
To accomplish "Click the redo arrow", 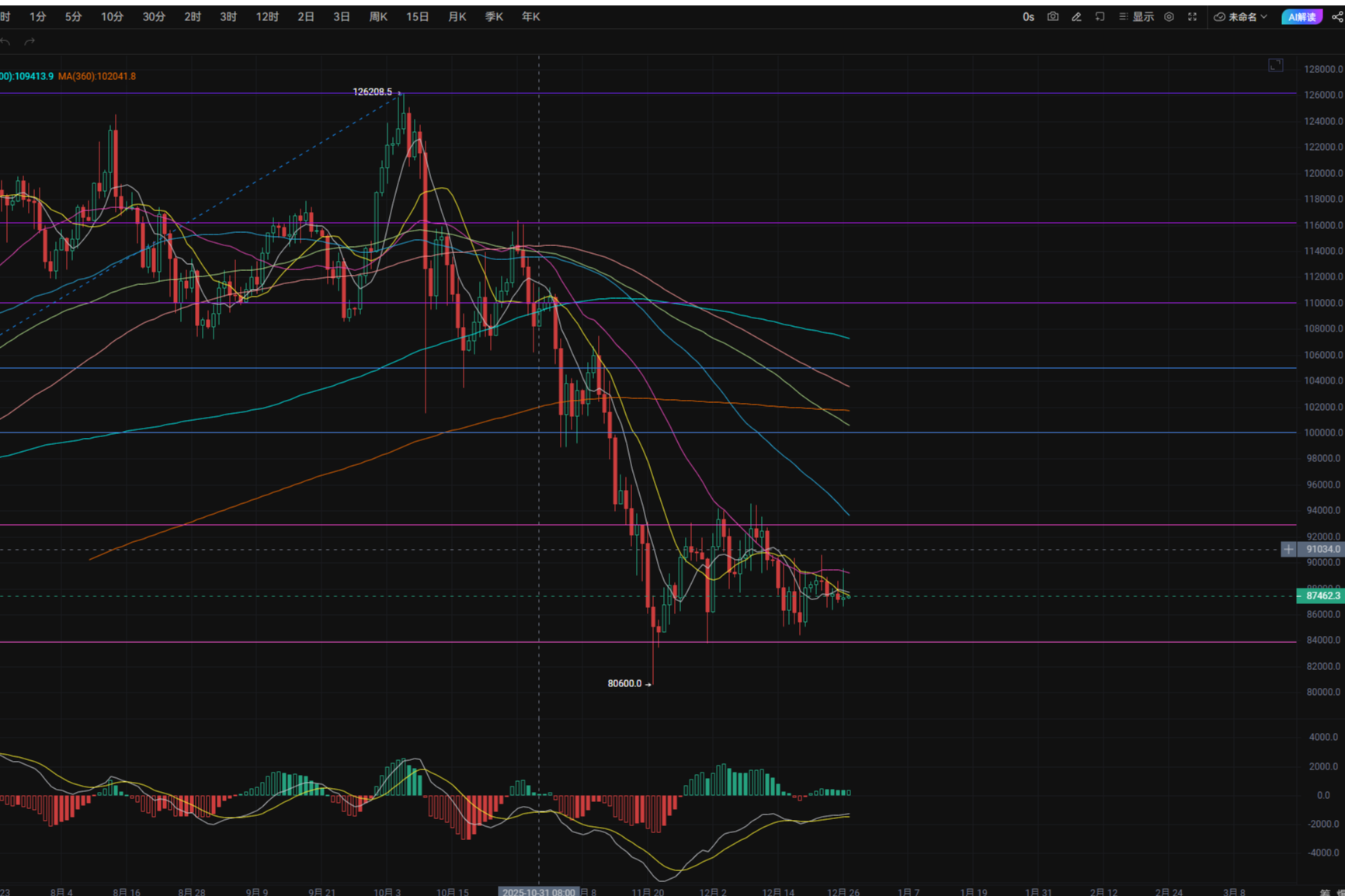I will coord(30,42).
